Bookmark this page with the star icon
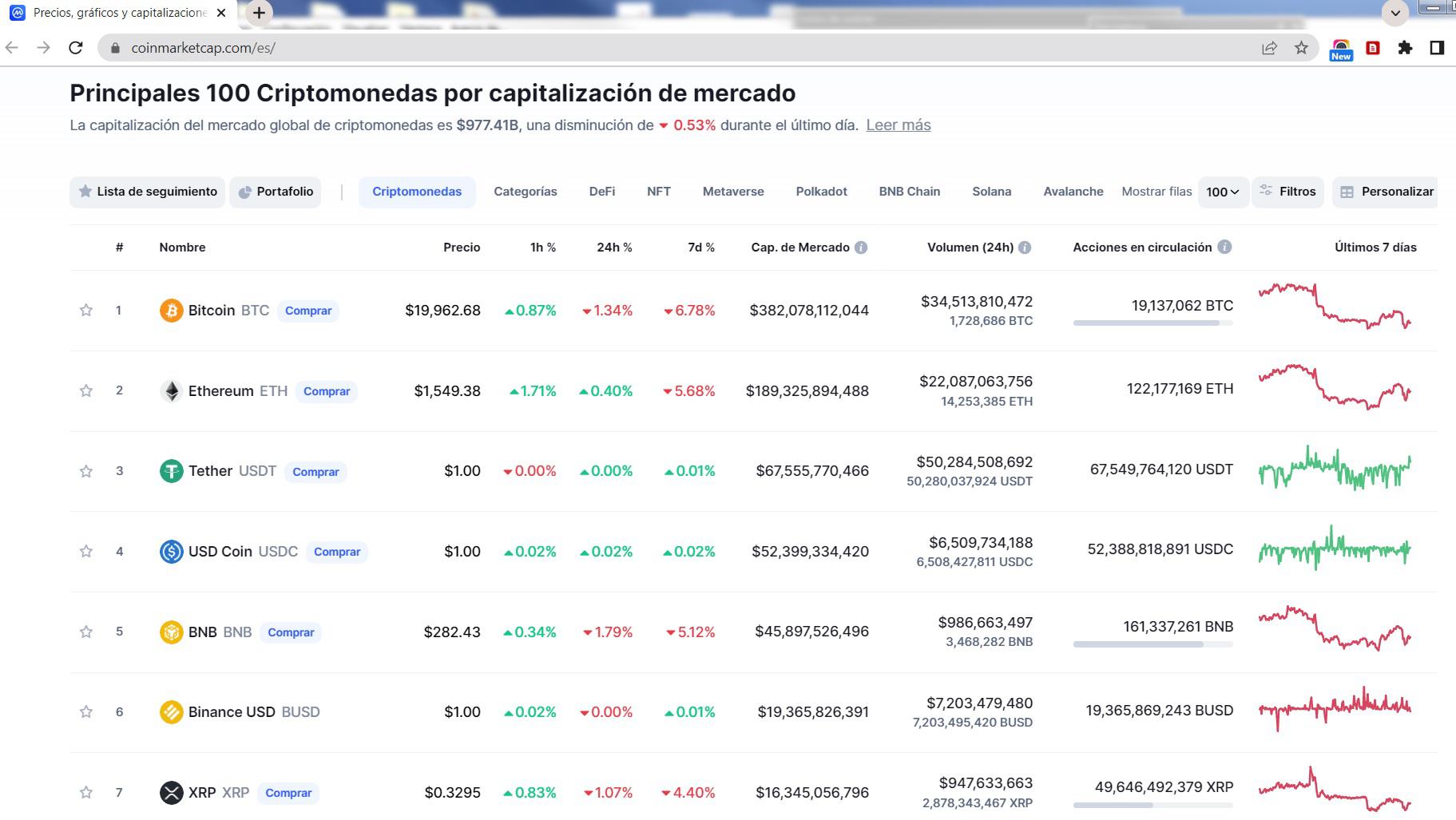Screen dimensions: 1456x820 click(x=1301, y=48)
